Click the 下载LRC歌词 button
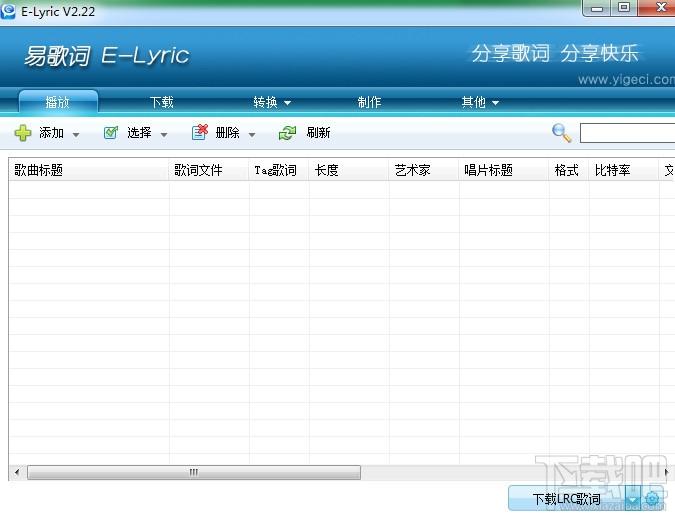This screenshot has width=675, height=516. [566, 498]
